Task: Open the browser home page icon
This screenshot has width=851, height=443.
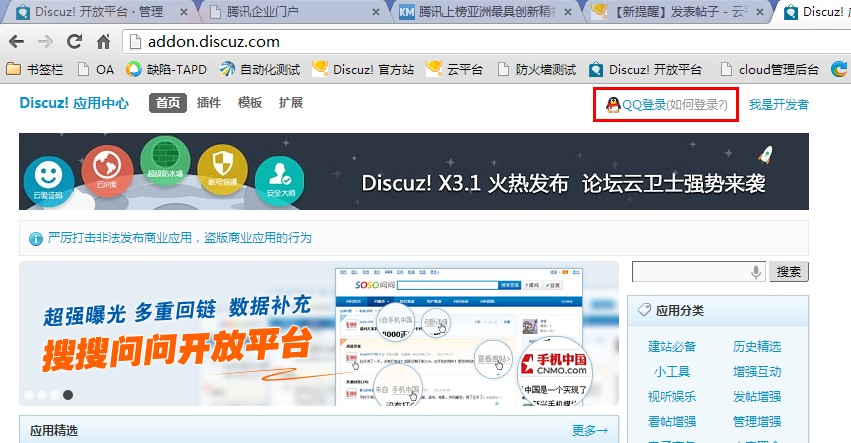Action: tap(103, 41)
